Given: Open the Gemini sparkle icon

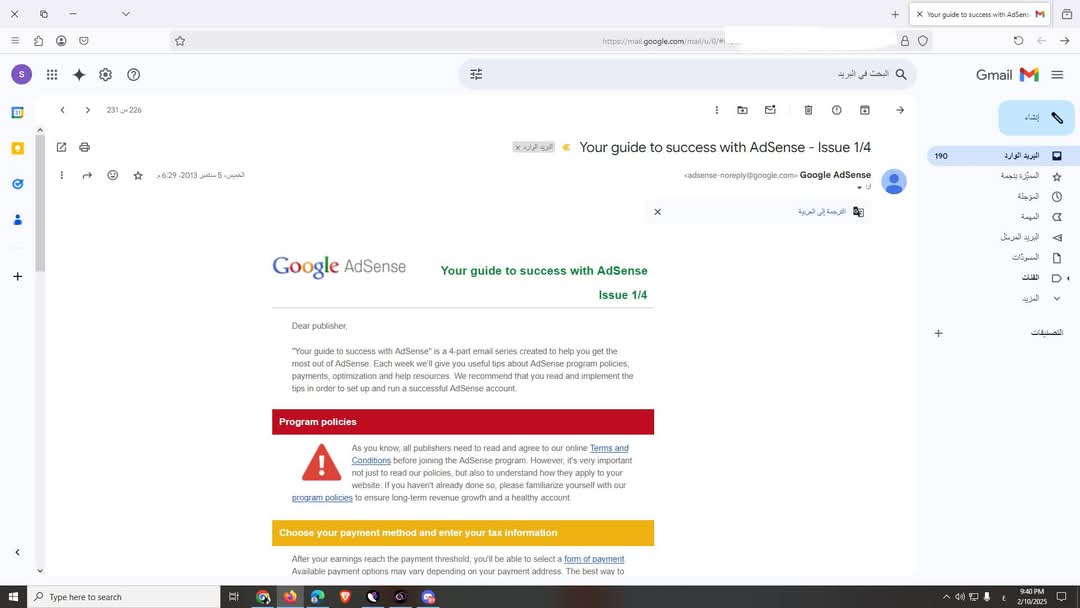Looking at the screenshot, I should [79, 74].
